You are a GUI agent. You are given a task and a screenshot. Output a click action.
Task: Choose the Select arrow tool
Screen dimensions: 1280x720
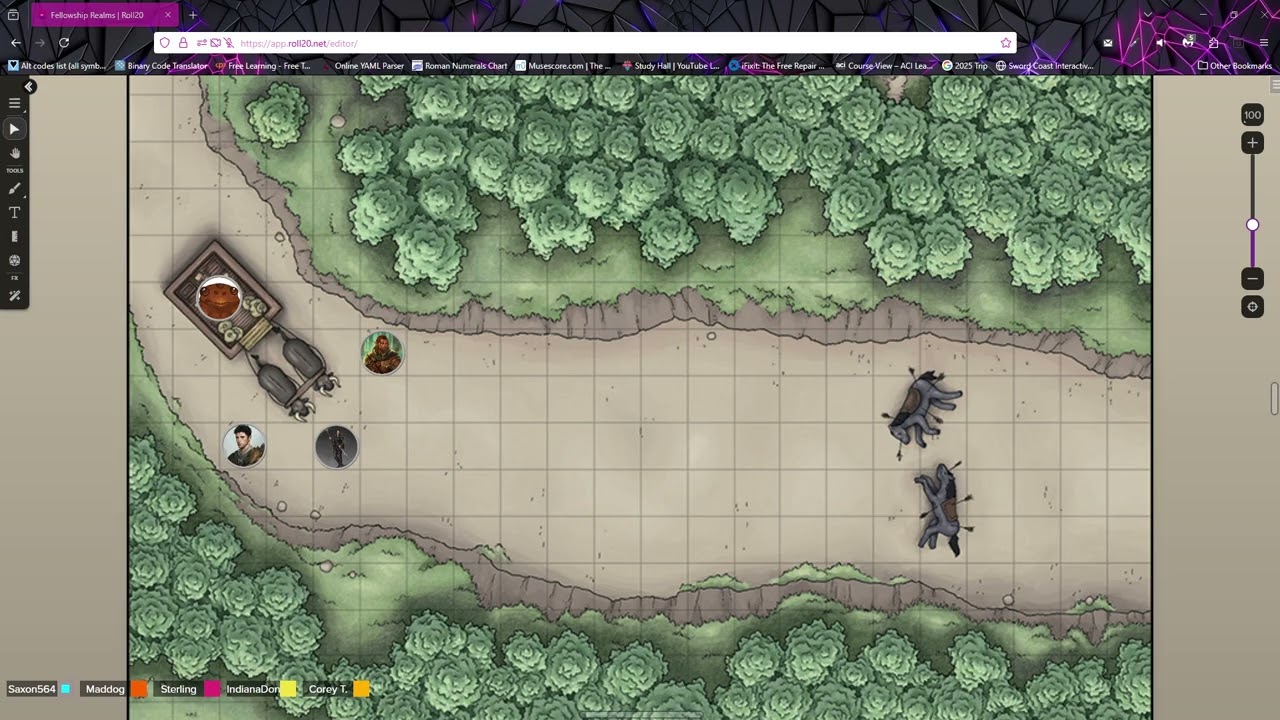[14, 129]
